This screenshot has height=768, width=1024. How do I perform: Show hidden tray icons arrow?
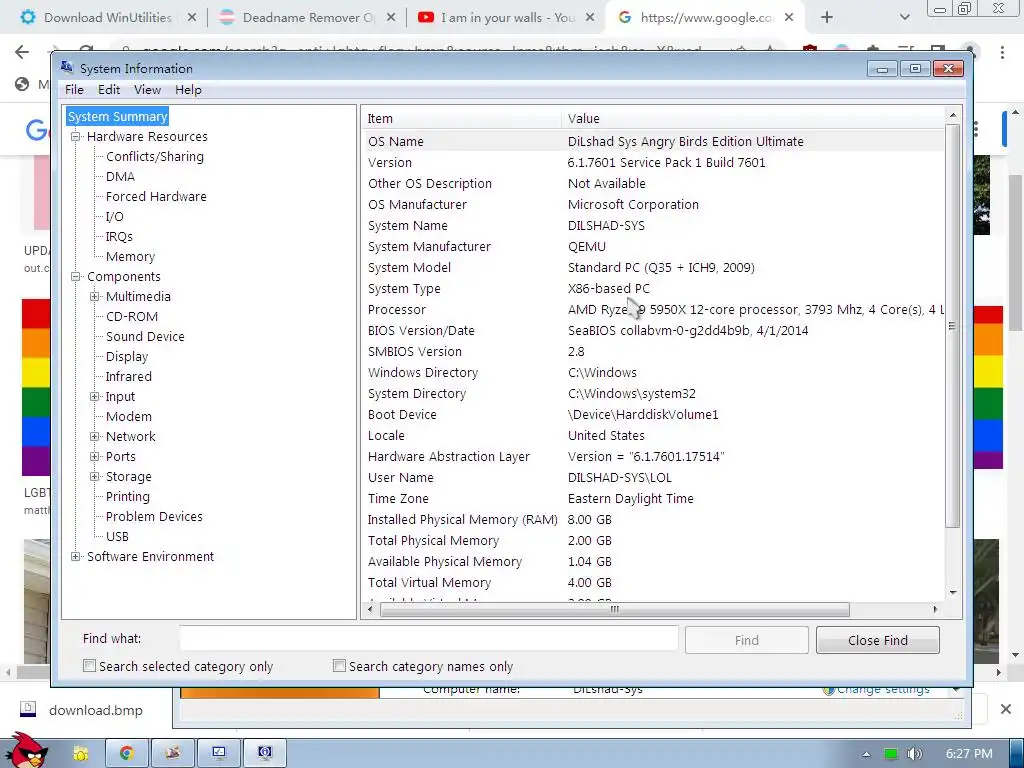tap(866, 754)
